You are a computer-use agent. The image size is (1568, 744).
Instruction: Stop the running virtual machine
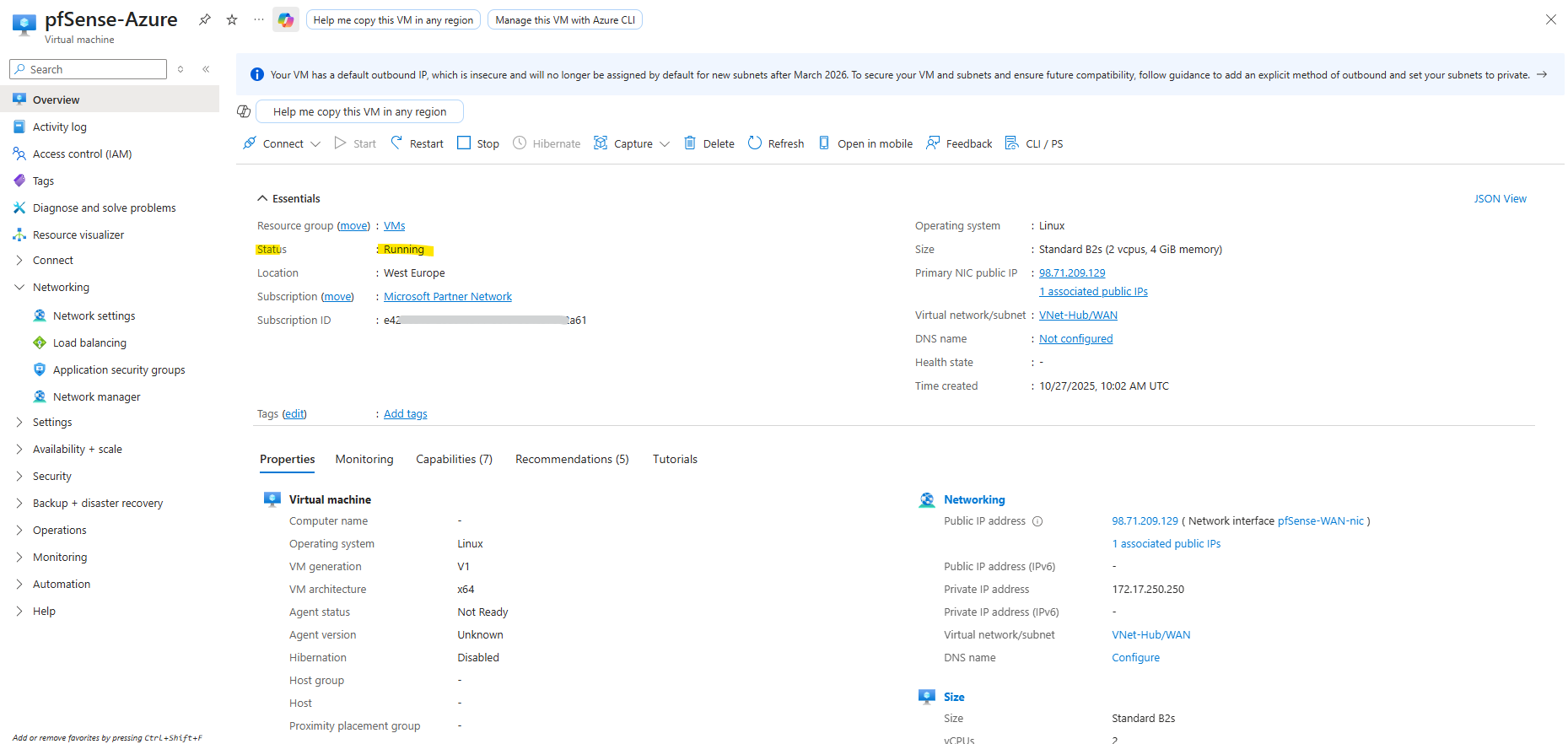click(478, 143)
